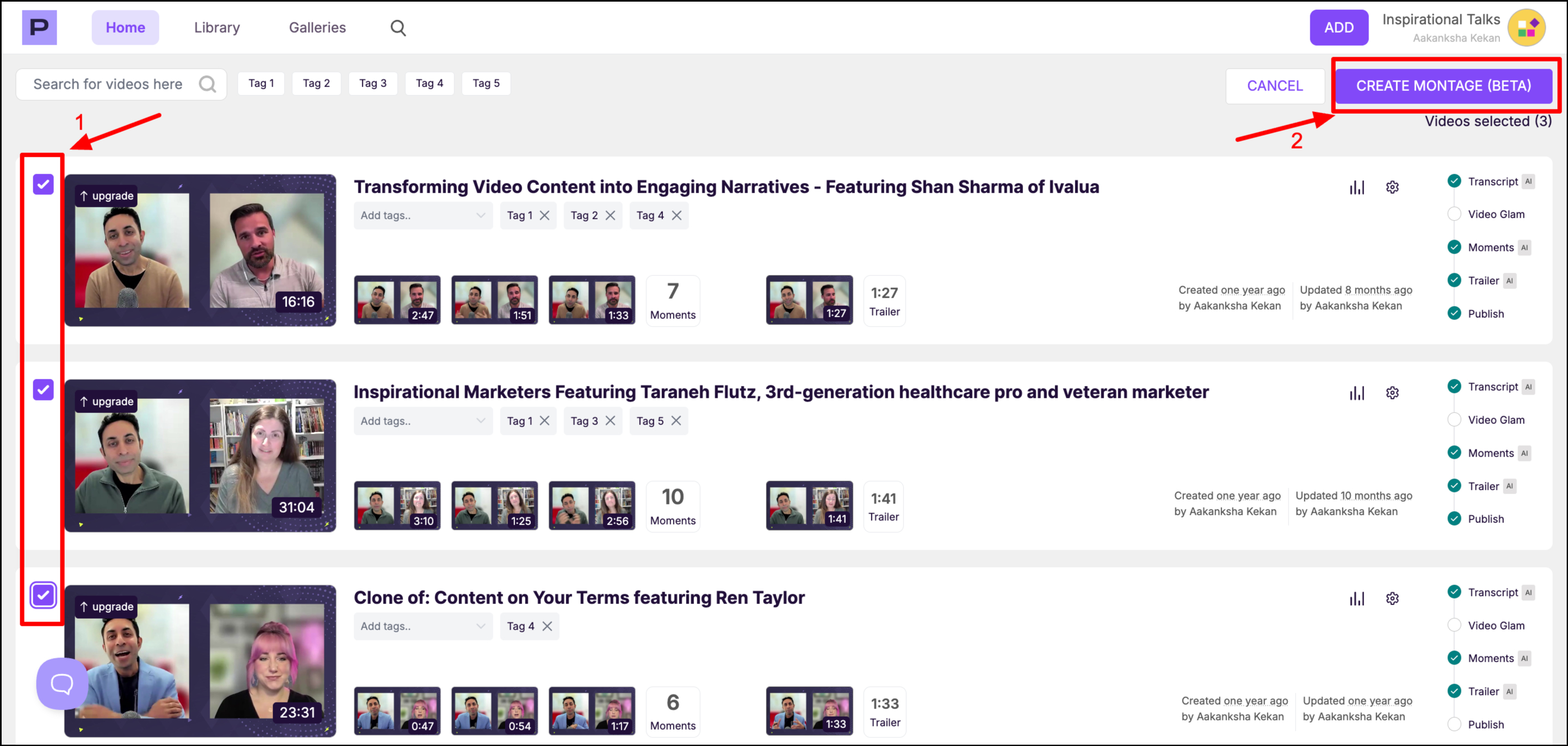Cancel the montage selection

1274,86
